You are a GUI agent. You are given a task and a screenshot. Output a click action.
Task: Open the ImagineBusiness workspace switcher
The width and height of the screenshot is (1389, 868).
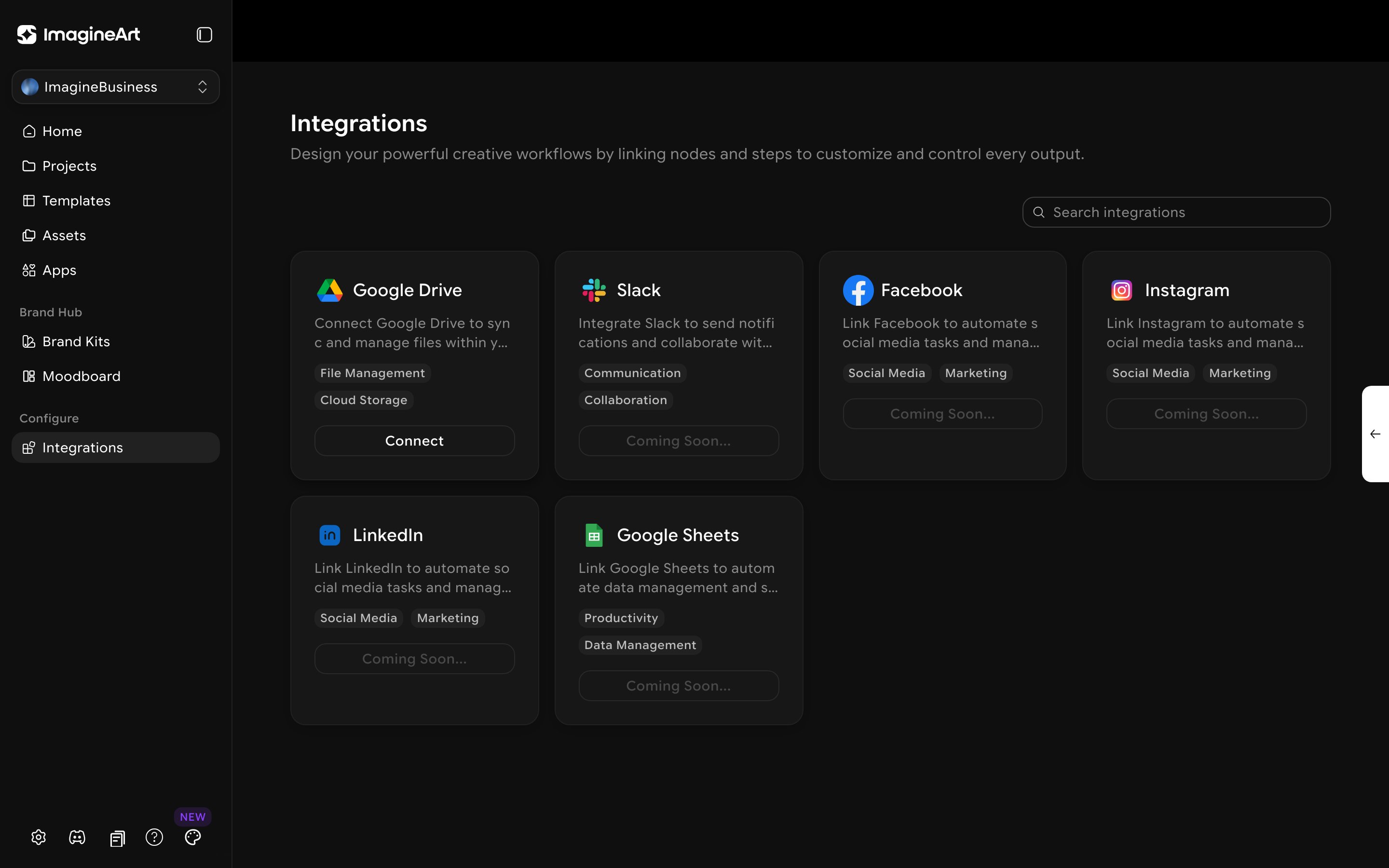point(115,87)
